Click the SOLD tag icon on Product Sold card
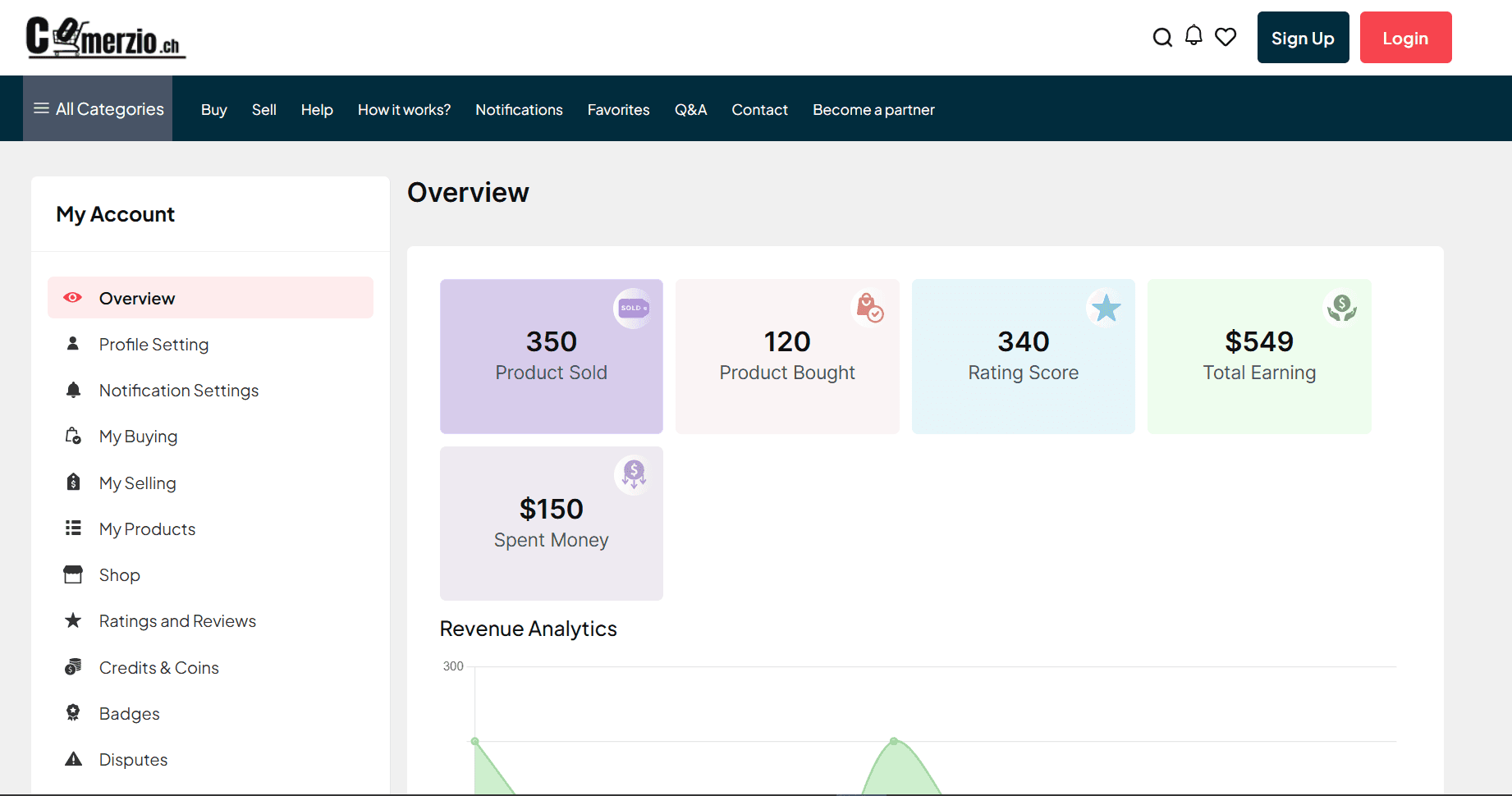Viewport: 1512px width, 796px height. point(633,309)
